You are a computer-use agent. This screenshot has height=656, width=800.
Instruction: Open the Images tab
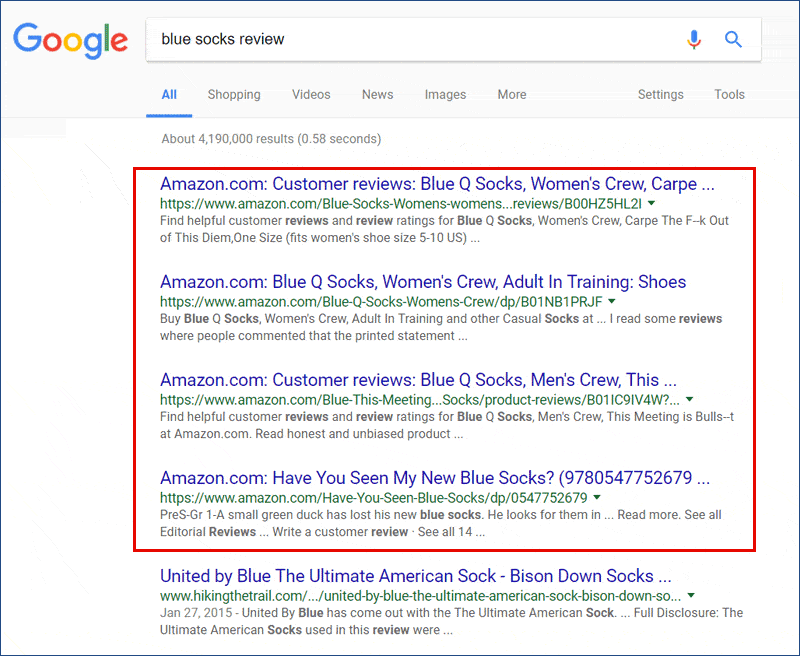click(445, 95)
